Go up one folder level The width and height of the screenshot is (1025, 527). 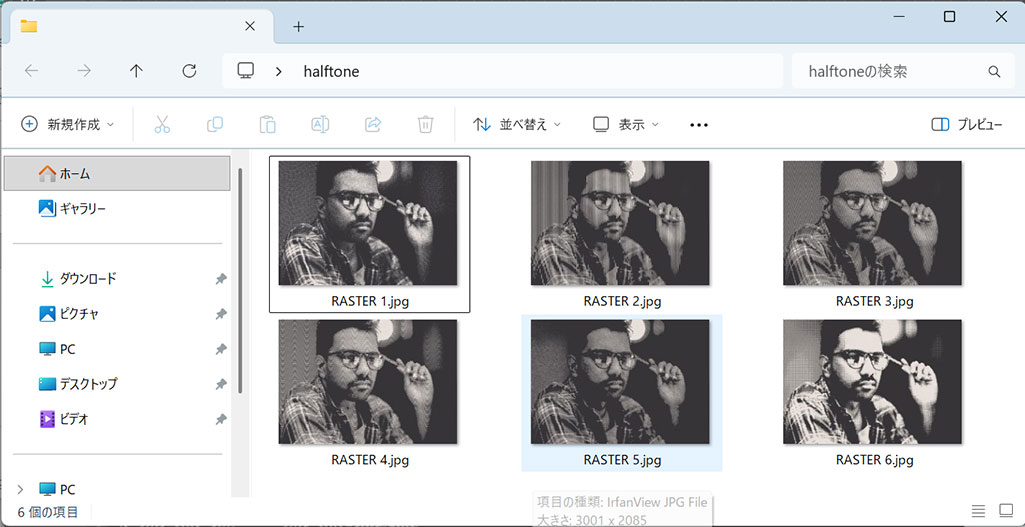136,71
